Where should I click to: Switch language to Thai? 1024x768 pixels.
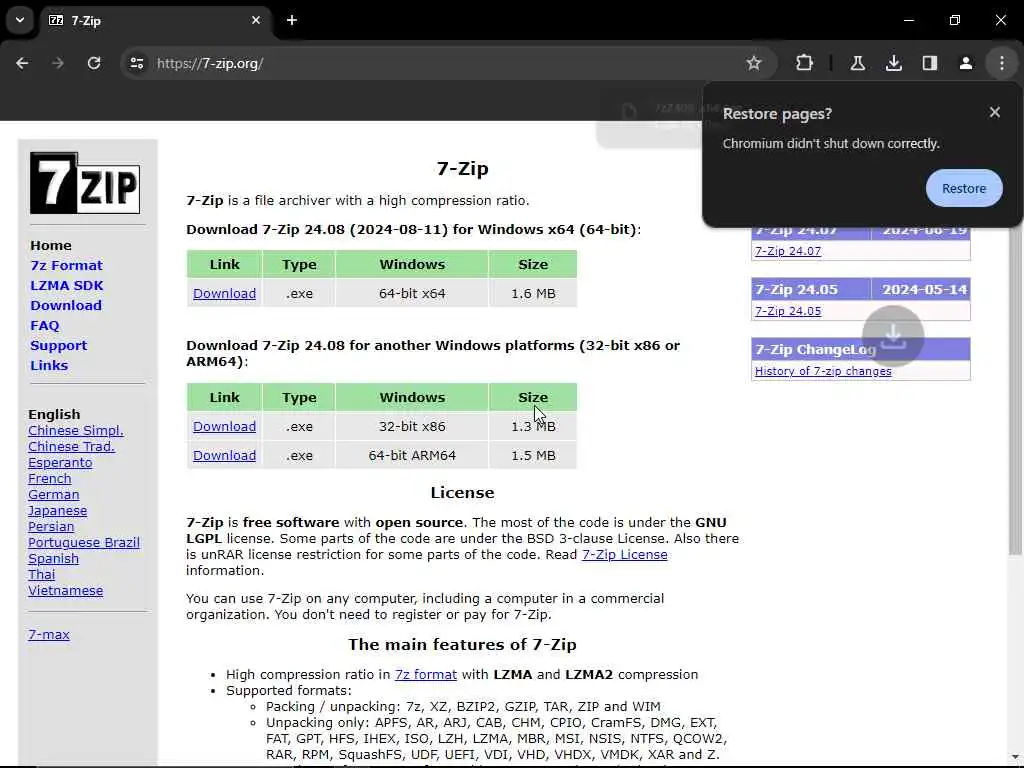[x=41, y=575]
